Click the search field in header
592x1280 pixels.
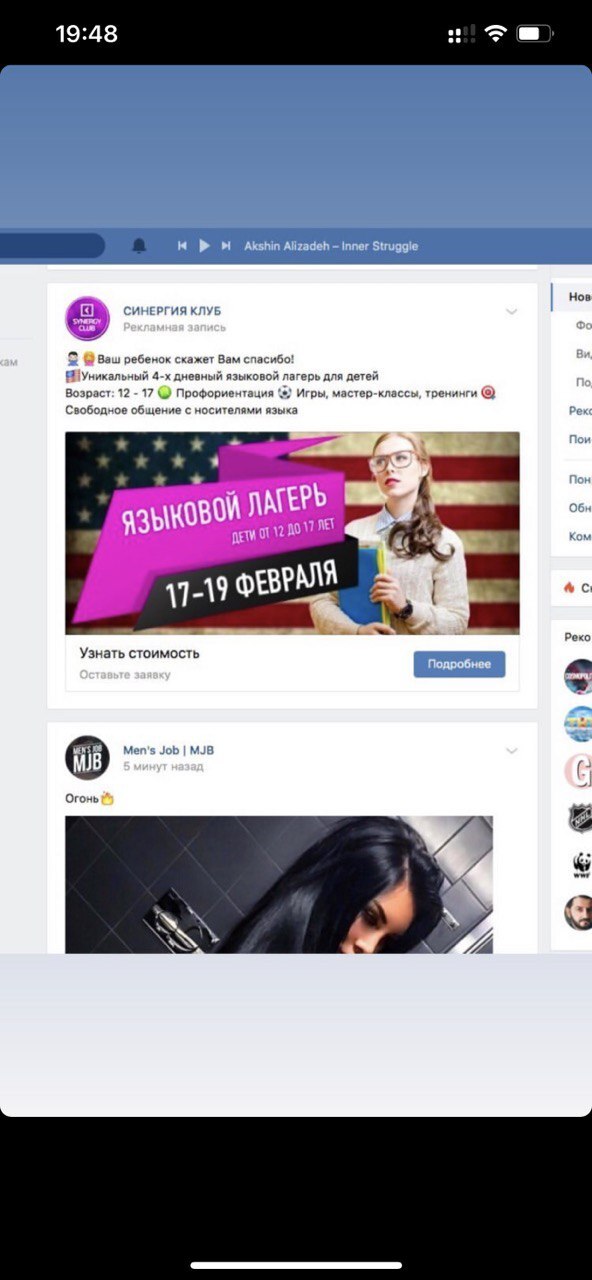52,246
